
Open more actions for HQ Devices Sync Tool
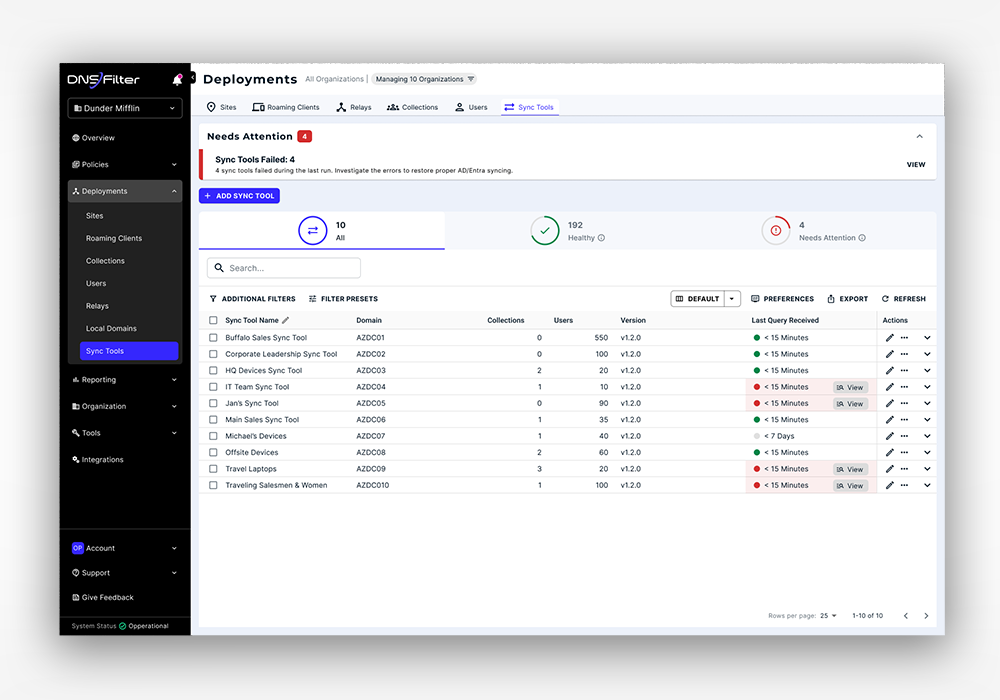[904, 370]
